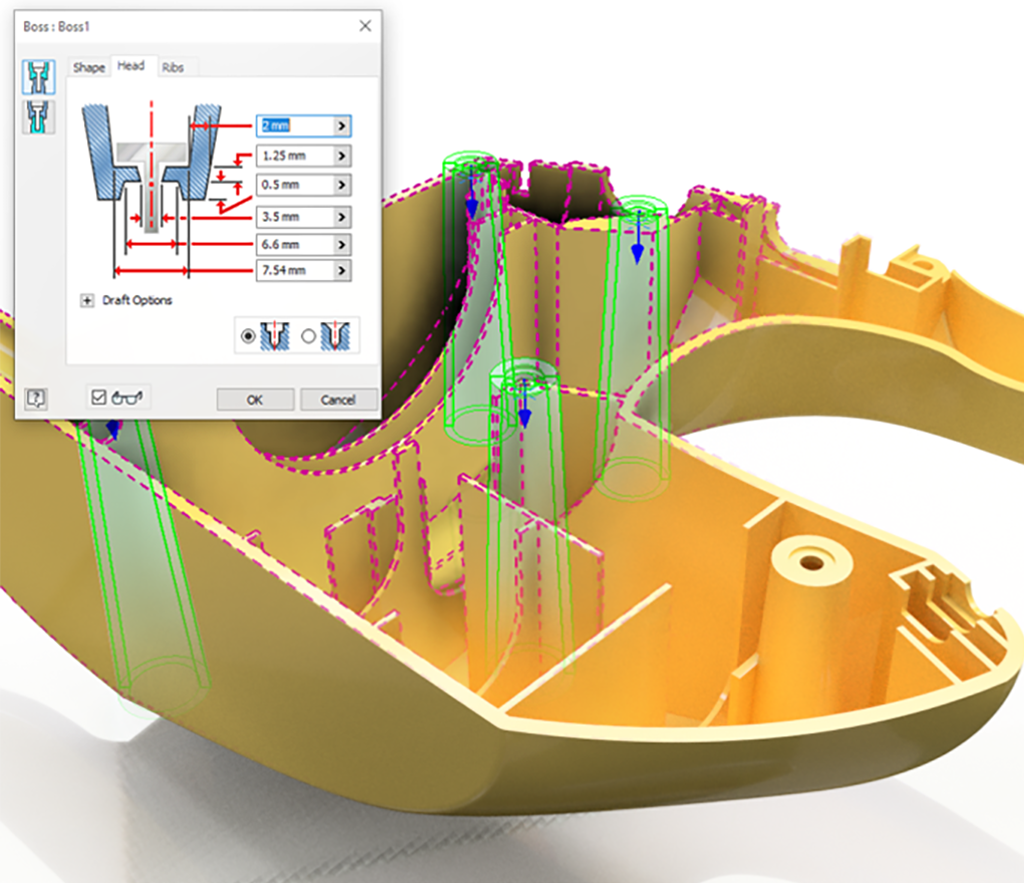Close the Boss dialog with X
1024x883 pixels.
365,26
